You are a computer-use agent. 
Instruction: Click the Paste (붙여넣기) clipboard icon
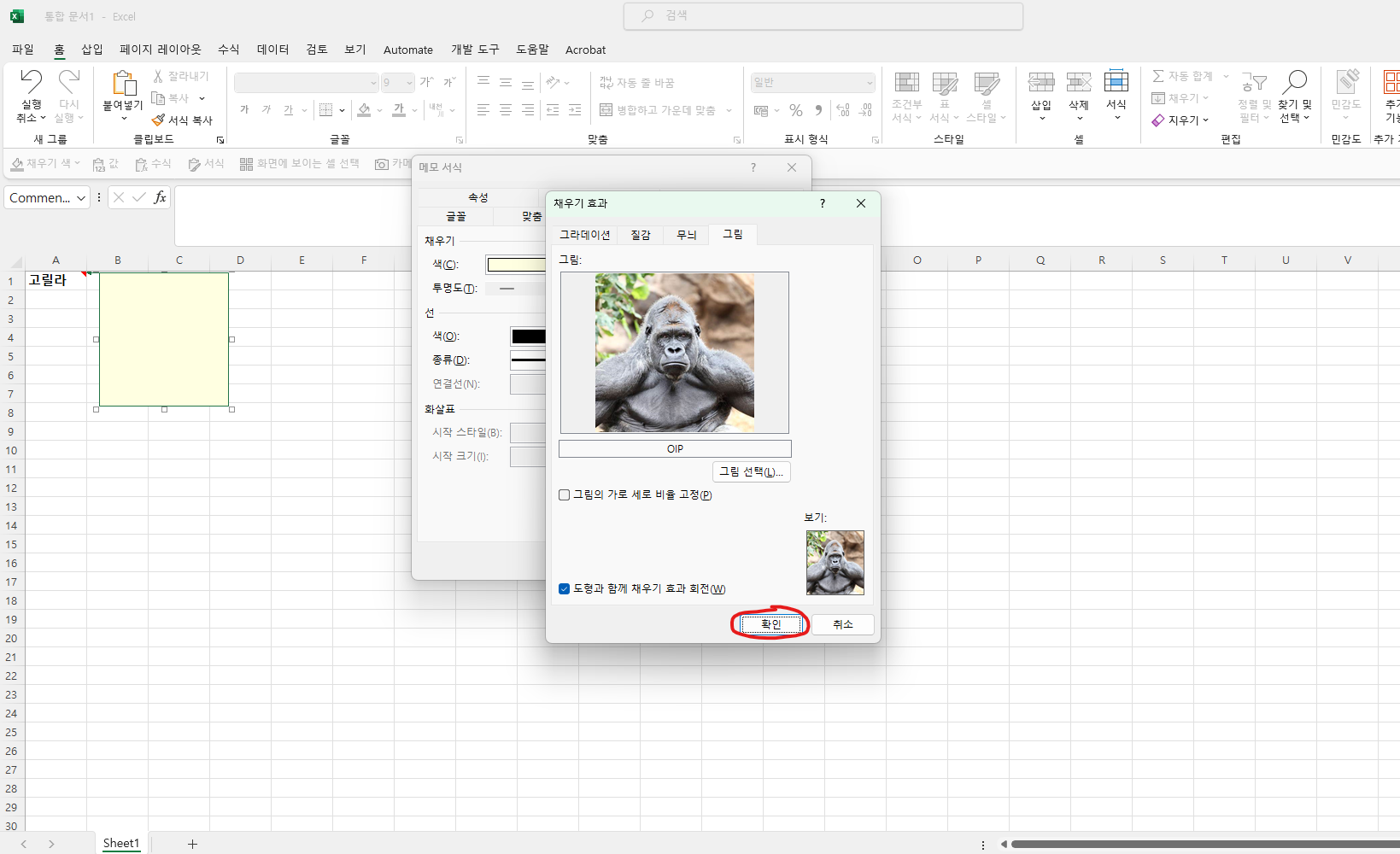(123, 83)
